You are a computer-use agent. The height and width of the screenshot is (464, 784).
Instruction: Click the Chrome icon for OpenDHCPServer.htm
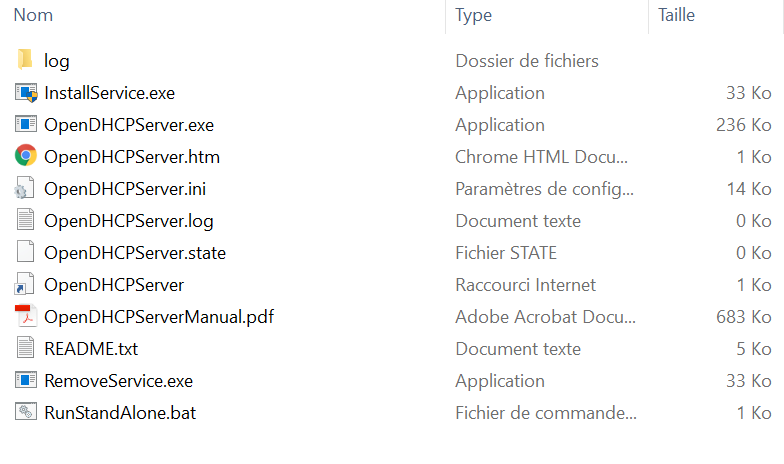coord(26,156)
